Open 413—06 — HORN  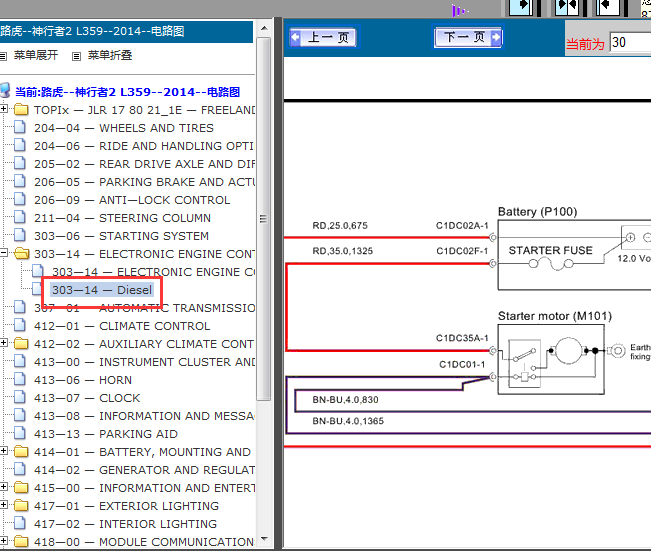pos(83,380)
